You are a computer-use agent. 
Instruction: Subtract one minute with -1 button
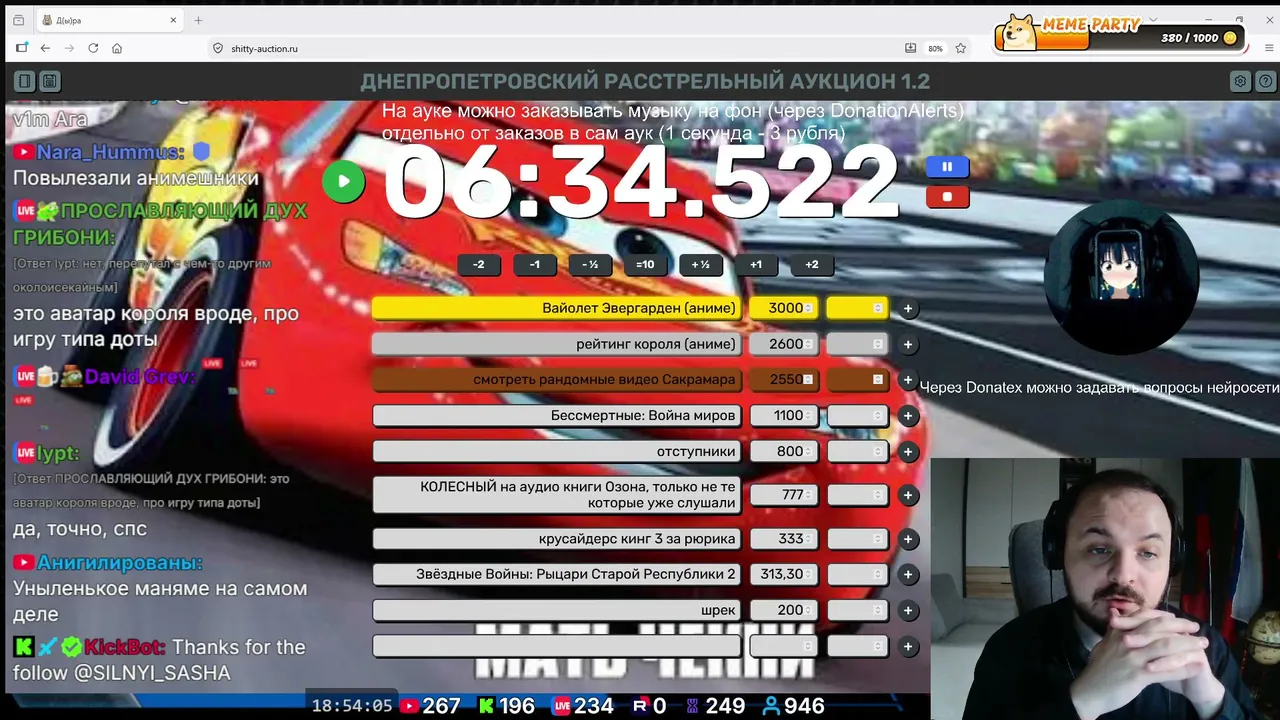click(535, 265)
